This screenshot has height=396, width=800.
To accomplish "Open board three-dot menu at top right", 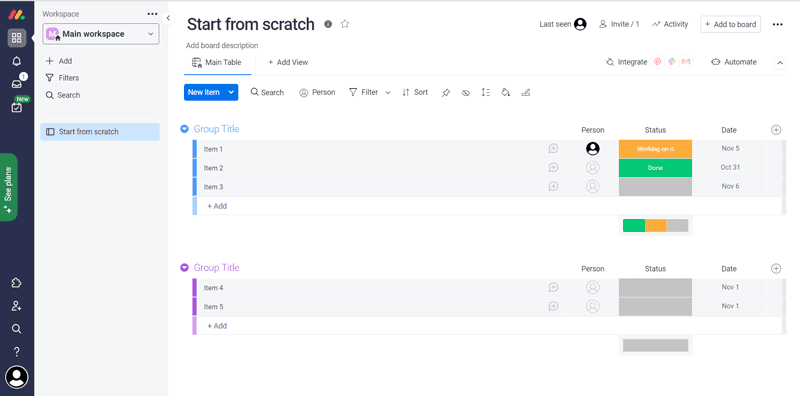I will point(778,24).
